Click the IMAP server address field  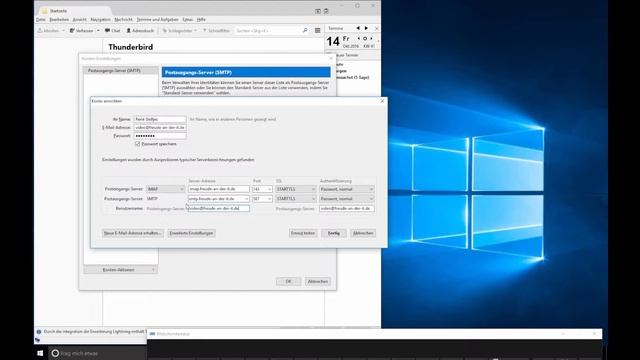218,189
